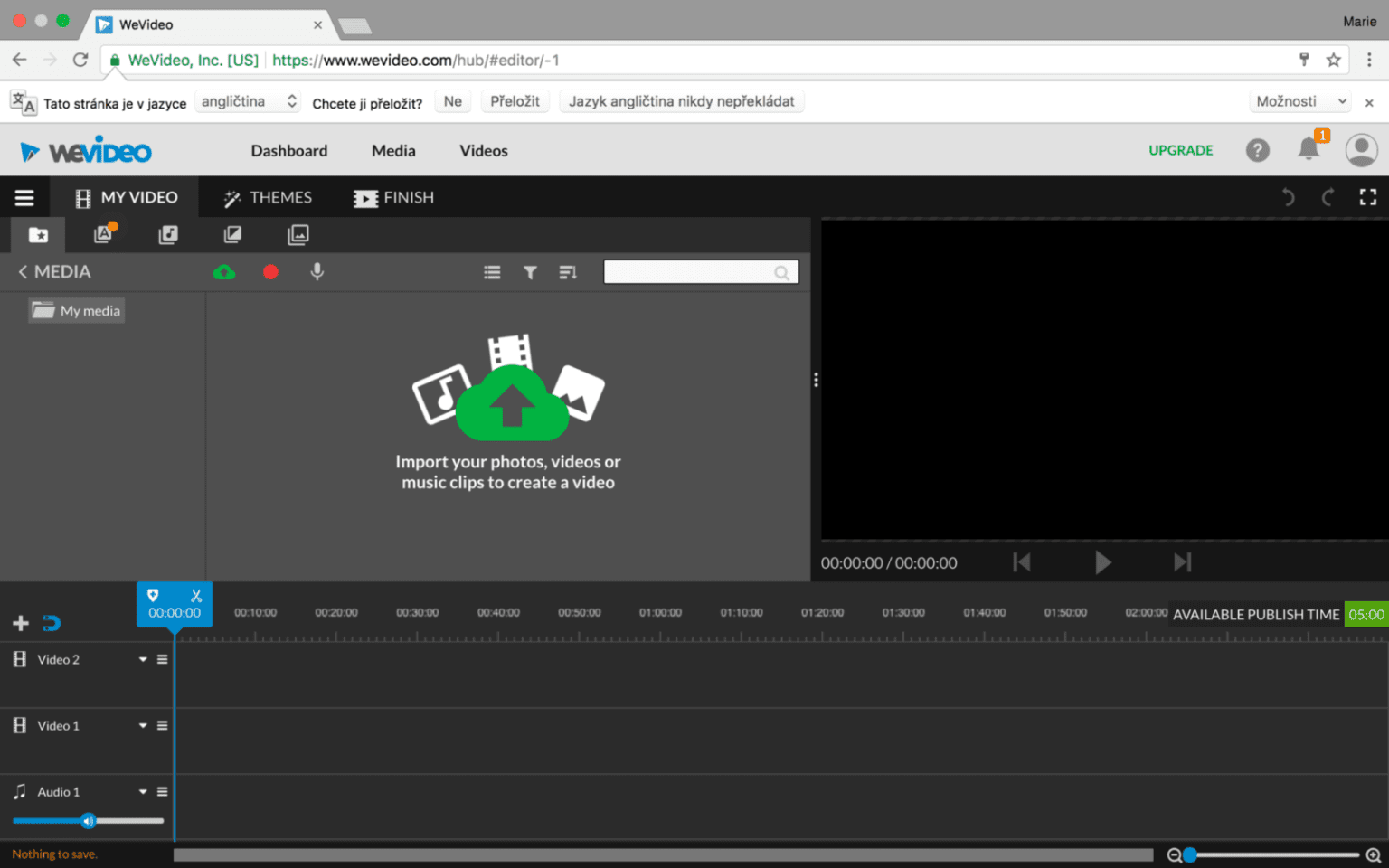Viewport: 1389px width, 868px height.
Task: Open the audio clips panel
Action: coord(168,234)
